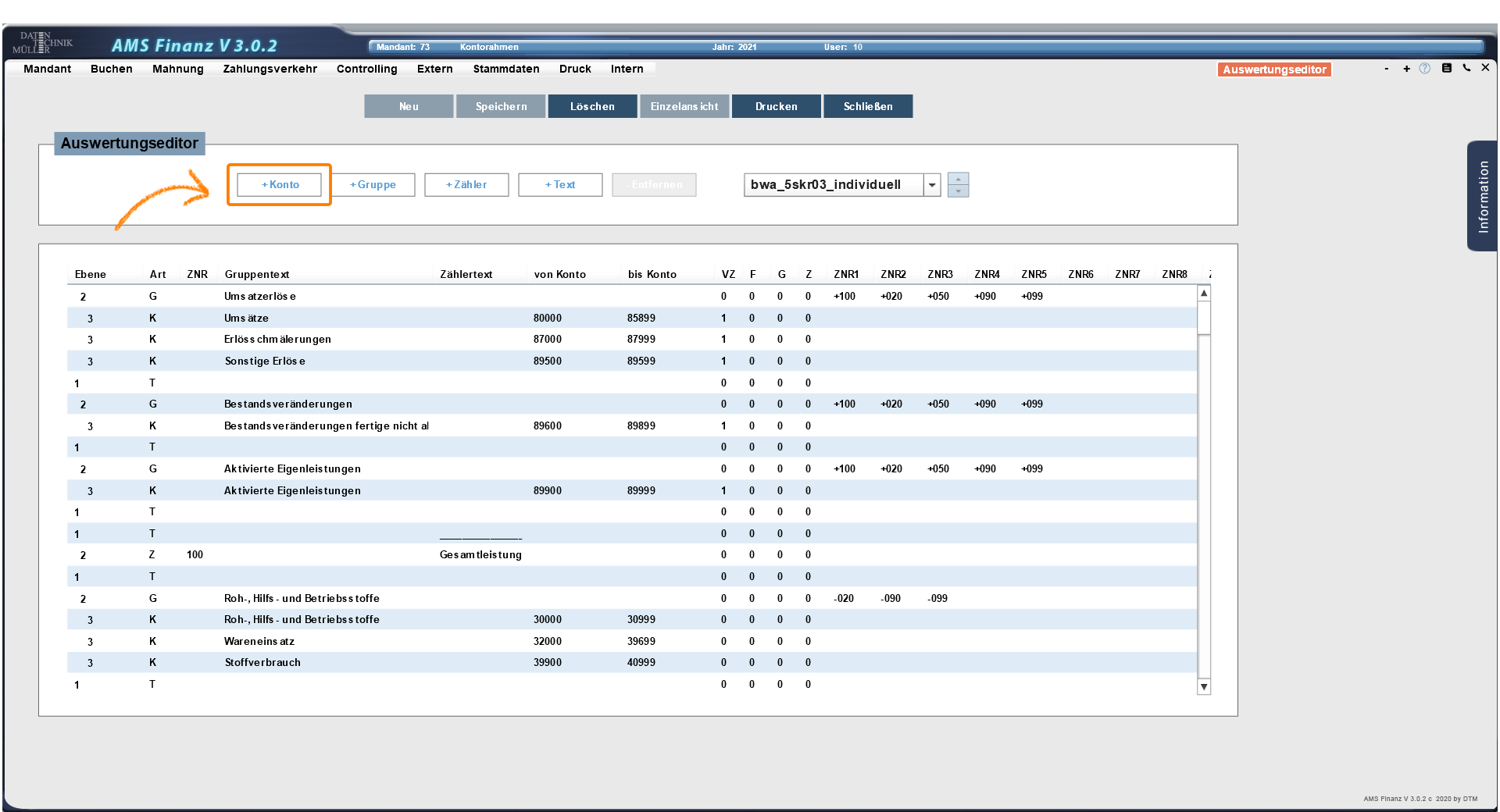The image size is (1500, 812).
Task: Open the Controlling menu
Action: [366, 69]
